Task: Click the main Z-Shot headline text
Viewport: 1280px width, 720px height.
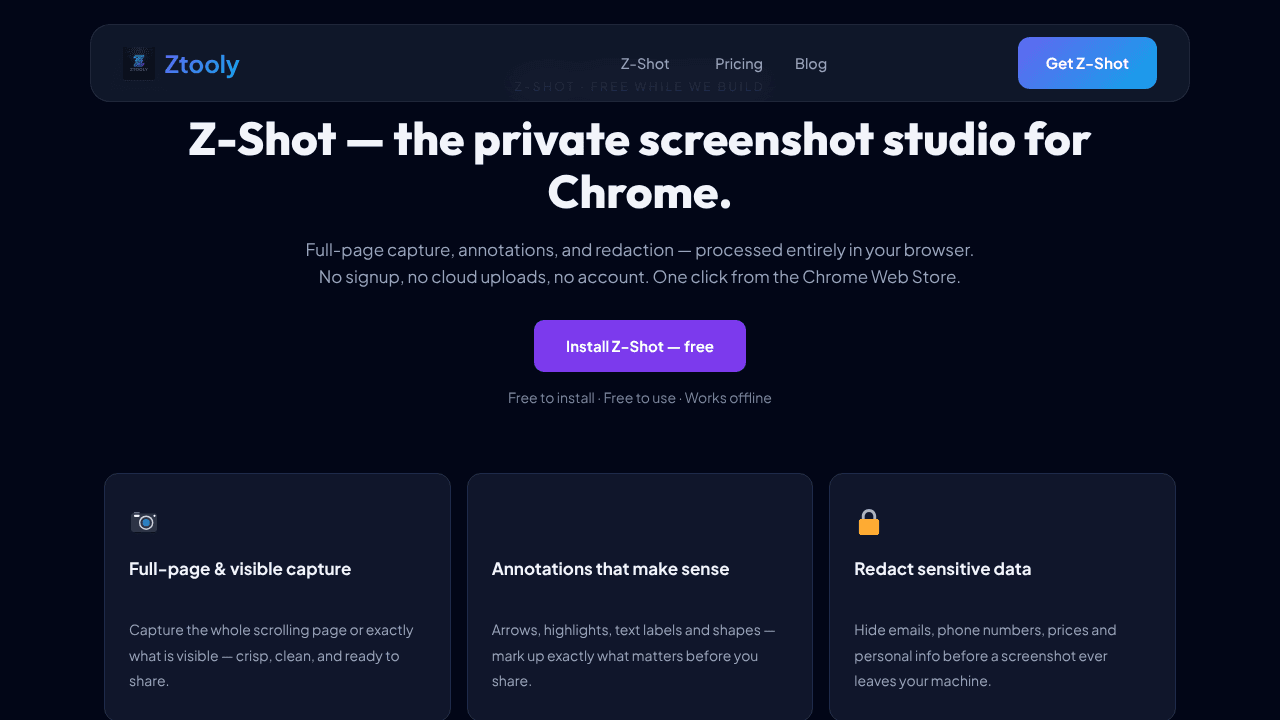Action: (x=640, y=165)
